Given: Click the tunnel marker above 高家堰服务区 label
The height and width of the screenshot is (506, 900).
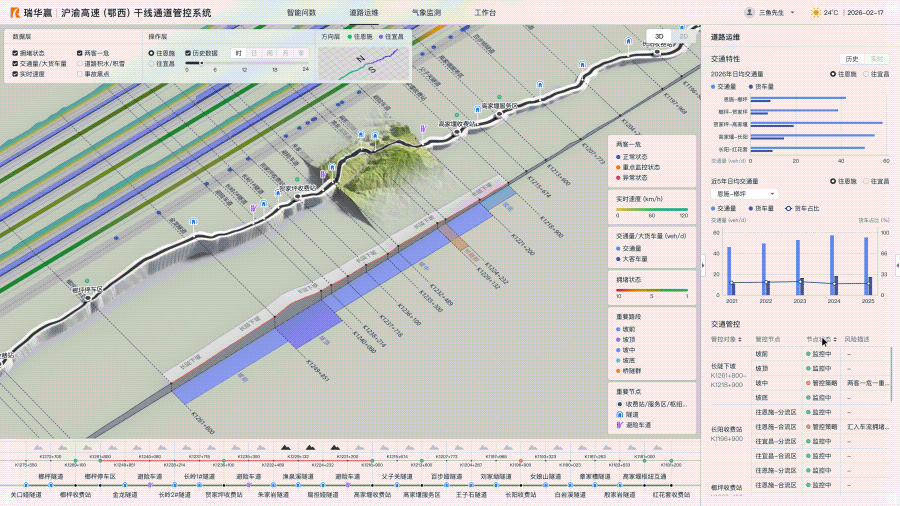Looking at the screenshot, I should (x=478, y=109).
